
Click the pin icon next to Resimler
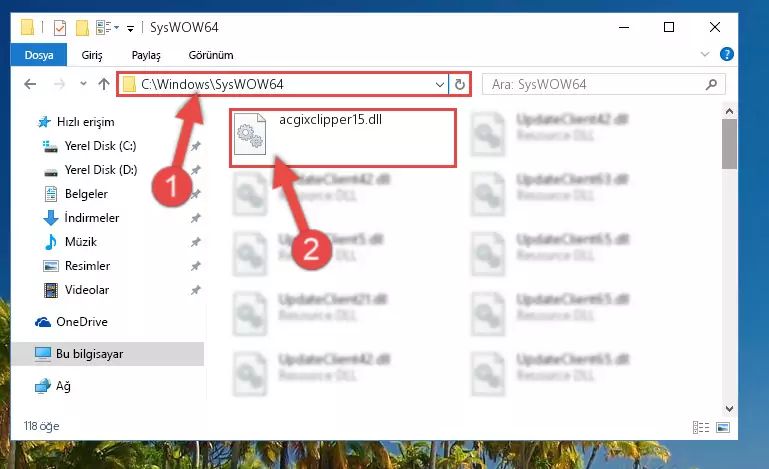coord(196,266)
